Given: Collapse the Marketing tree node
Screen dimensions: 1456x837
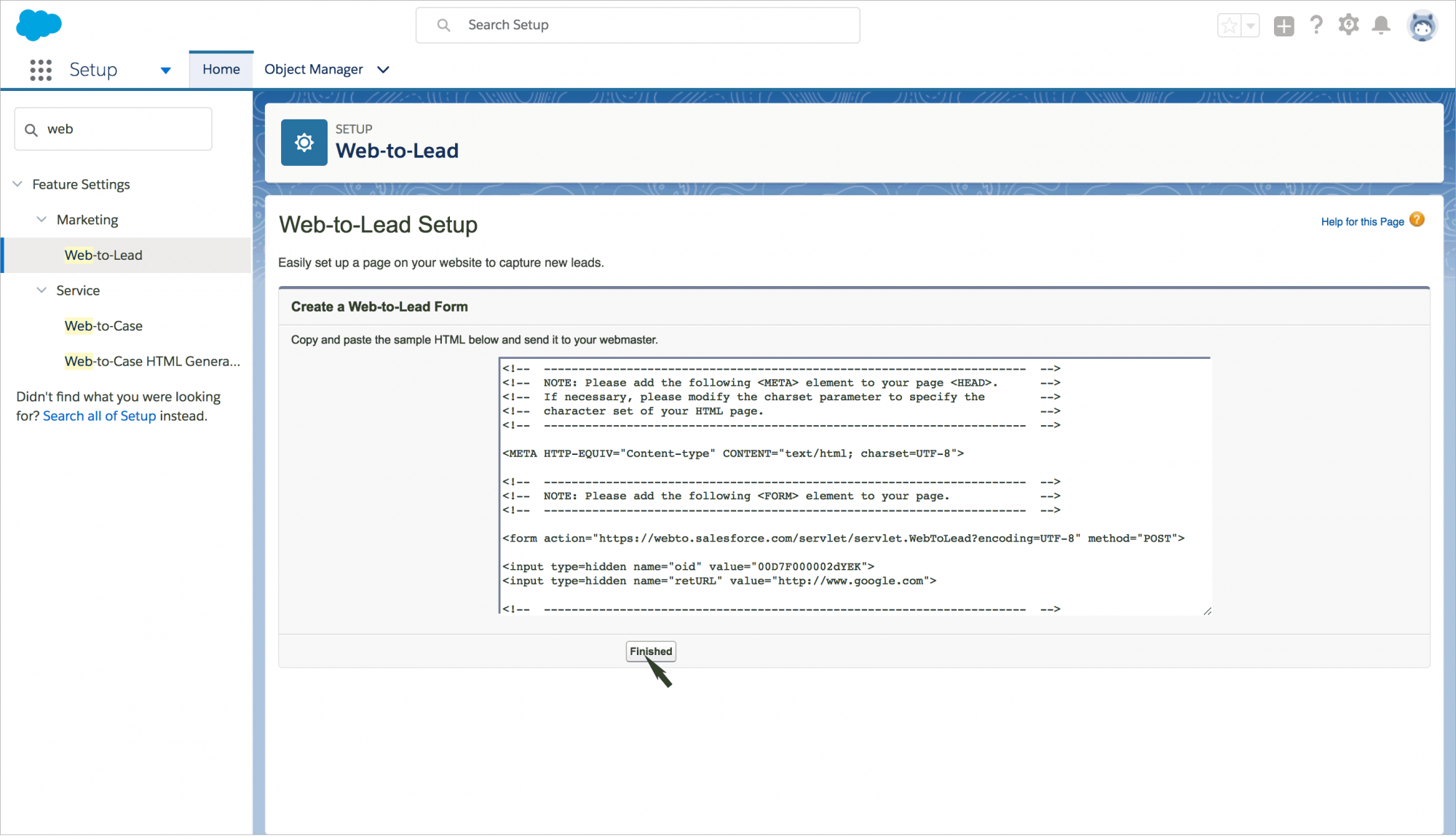Looking at the screenshot, I should [42, 220].
